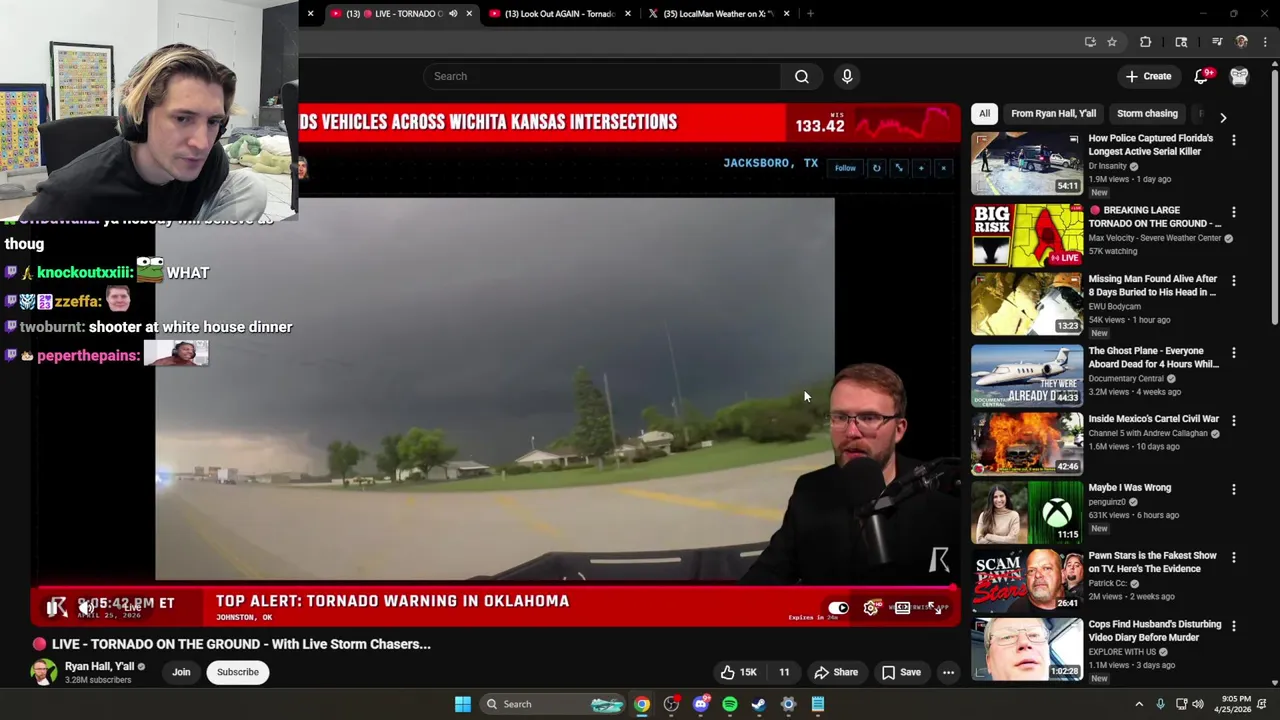Open options for Missing Man Found video
1280x720 pixels.
1233,281
